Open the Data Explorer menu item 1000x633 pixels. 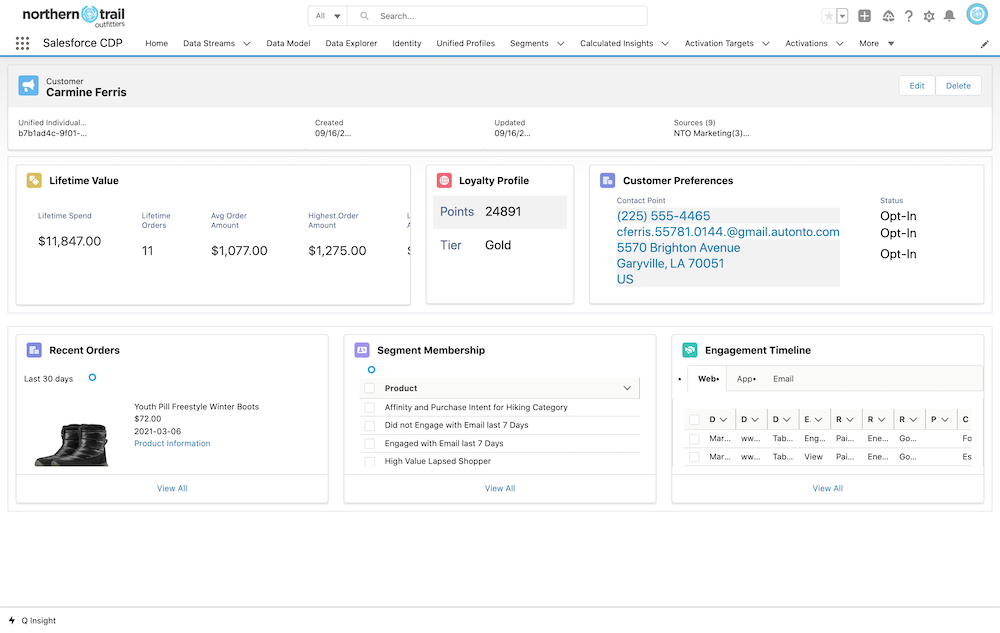point(350,43)
